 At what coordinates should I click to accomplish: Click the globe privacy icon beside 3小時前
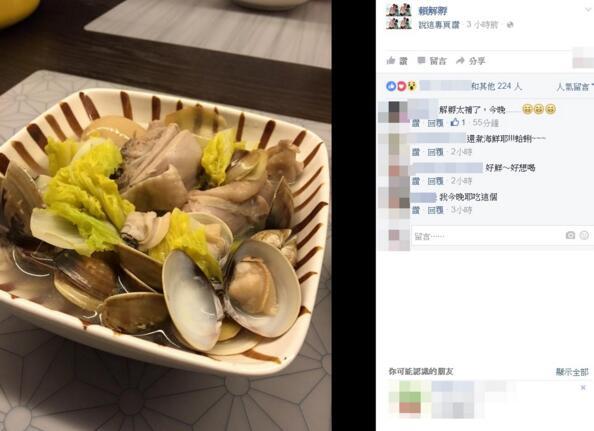510,25
